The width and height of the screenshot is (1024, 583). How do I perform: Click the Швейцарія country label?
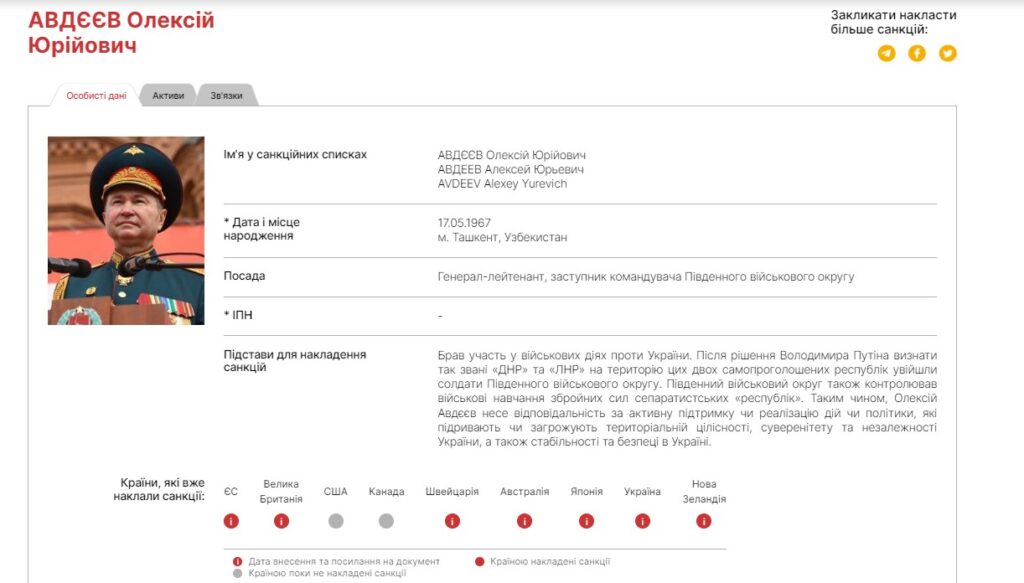pos(452,492)
